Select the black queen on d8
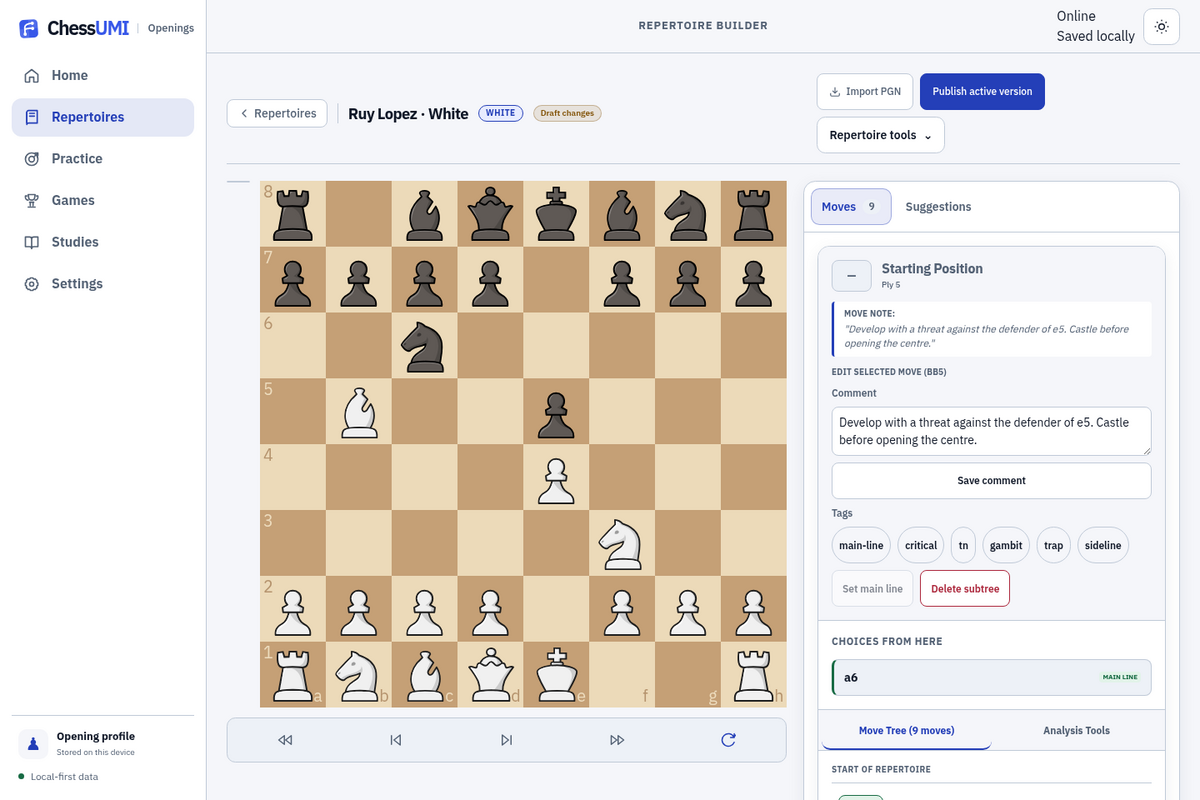The width and height of the screenshot is (1200, 800). 490,213
